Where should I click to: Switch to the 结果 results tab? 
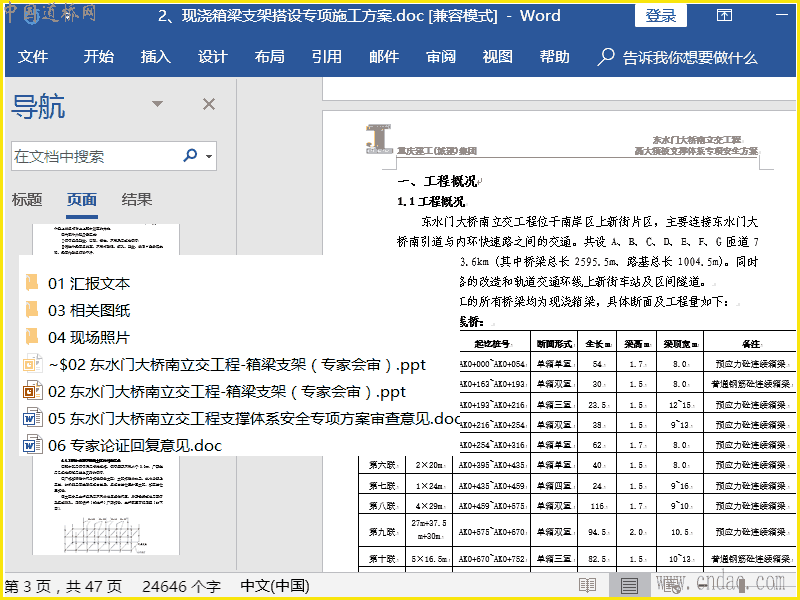(137, 200)
